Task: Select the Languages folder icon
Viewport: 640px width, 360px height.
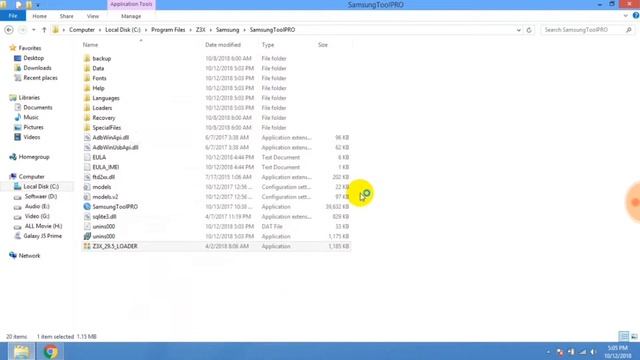Action: 87,98
